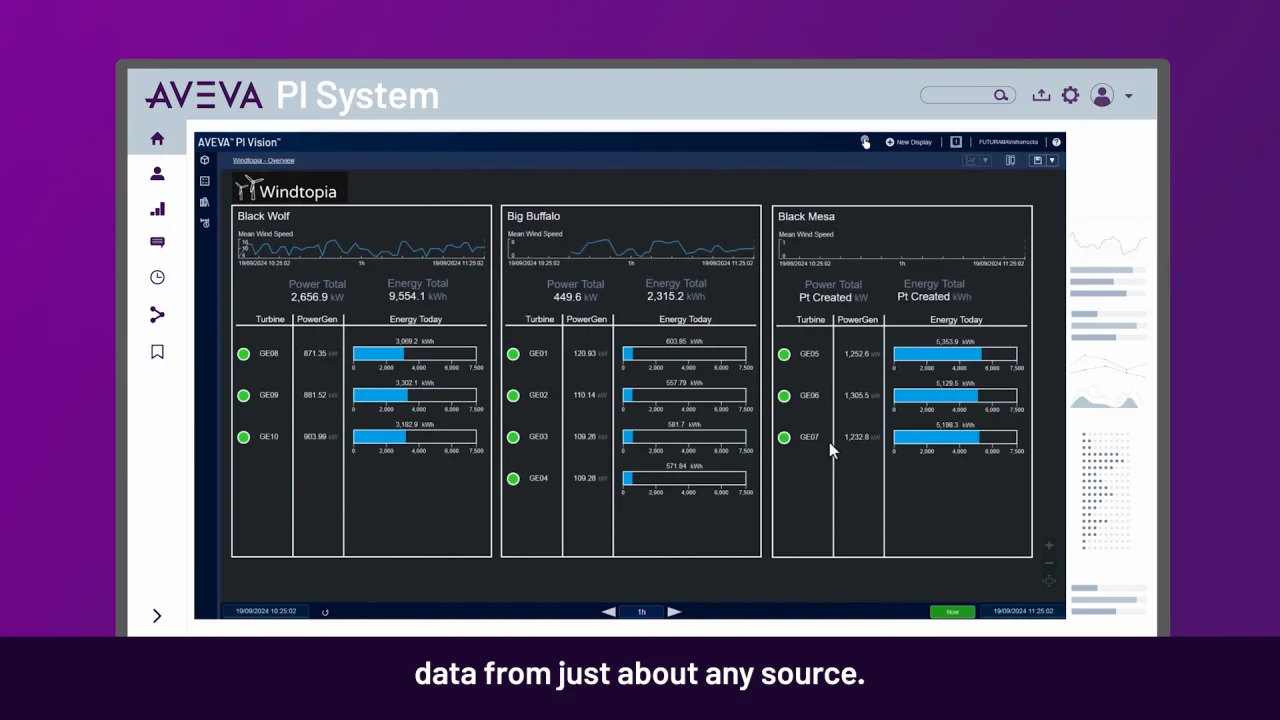1280x720 pixels.
Task: Open the user profile sidebar icon
Action: point(157,174)
